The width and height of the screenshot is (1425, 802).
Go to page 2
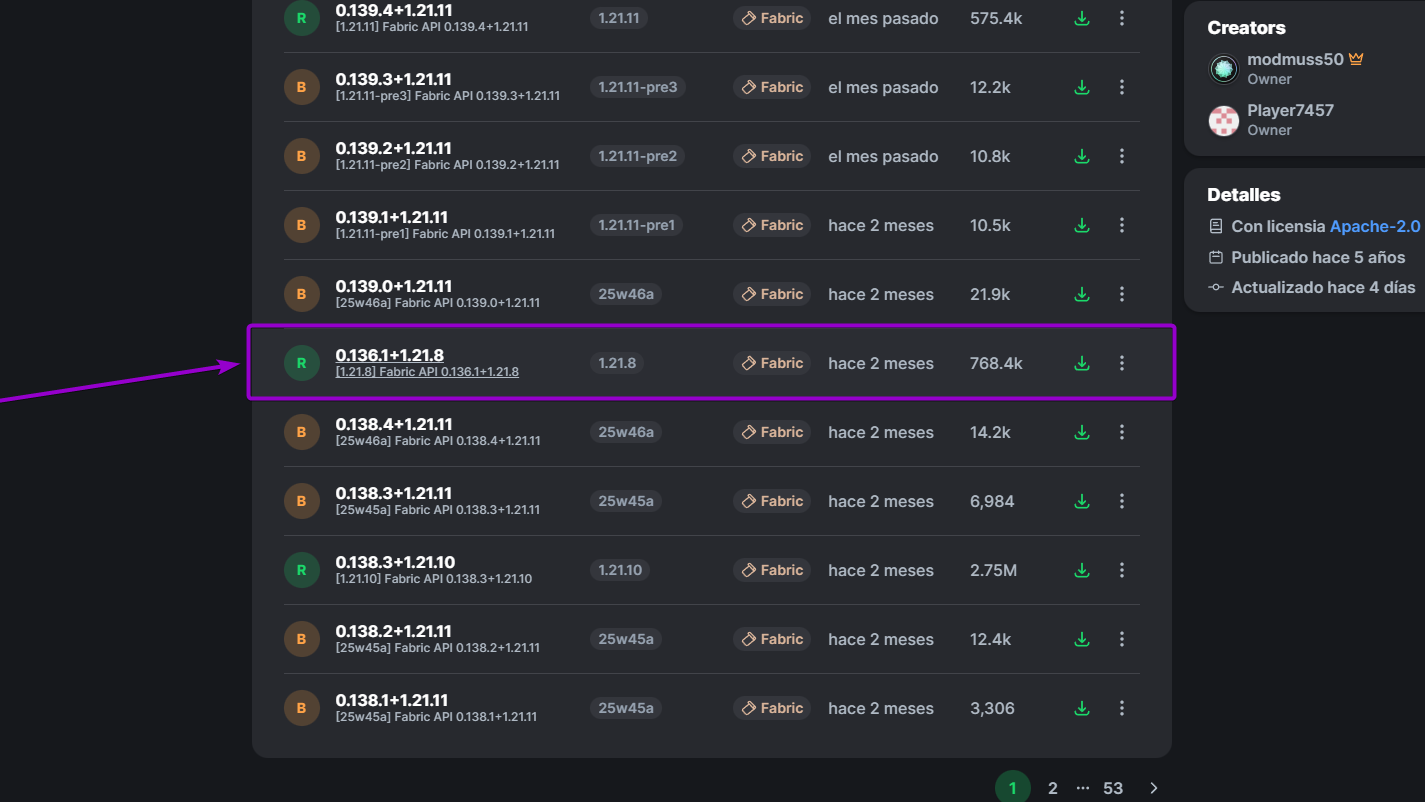coord(1052,788)
